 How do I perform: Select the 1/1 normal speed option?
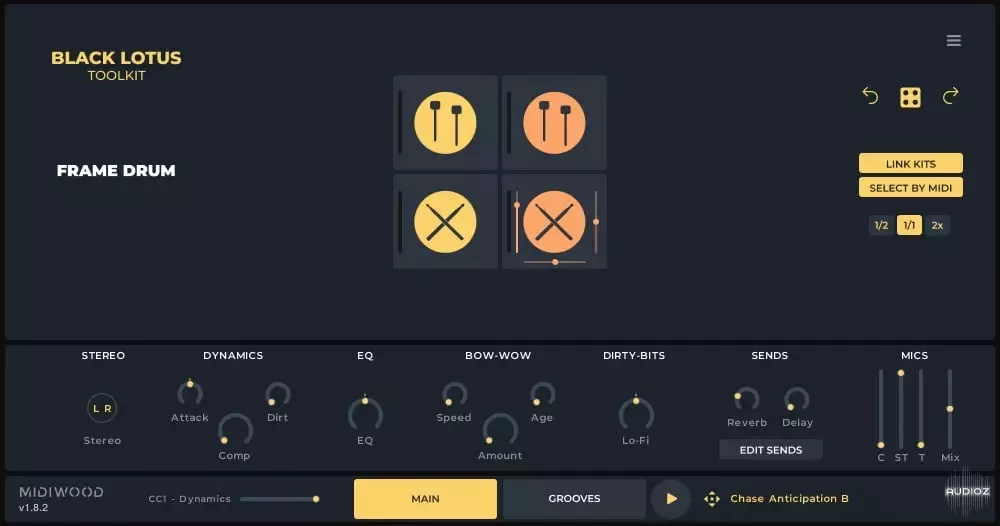(x=909, y=225)
